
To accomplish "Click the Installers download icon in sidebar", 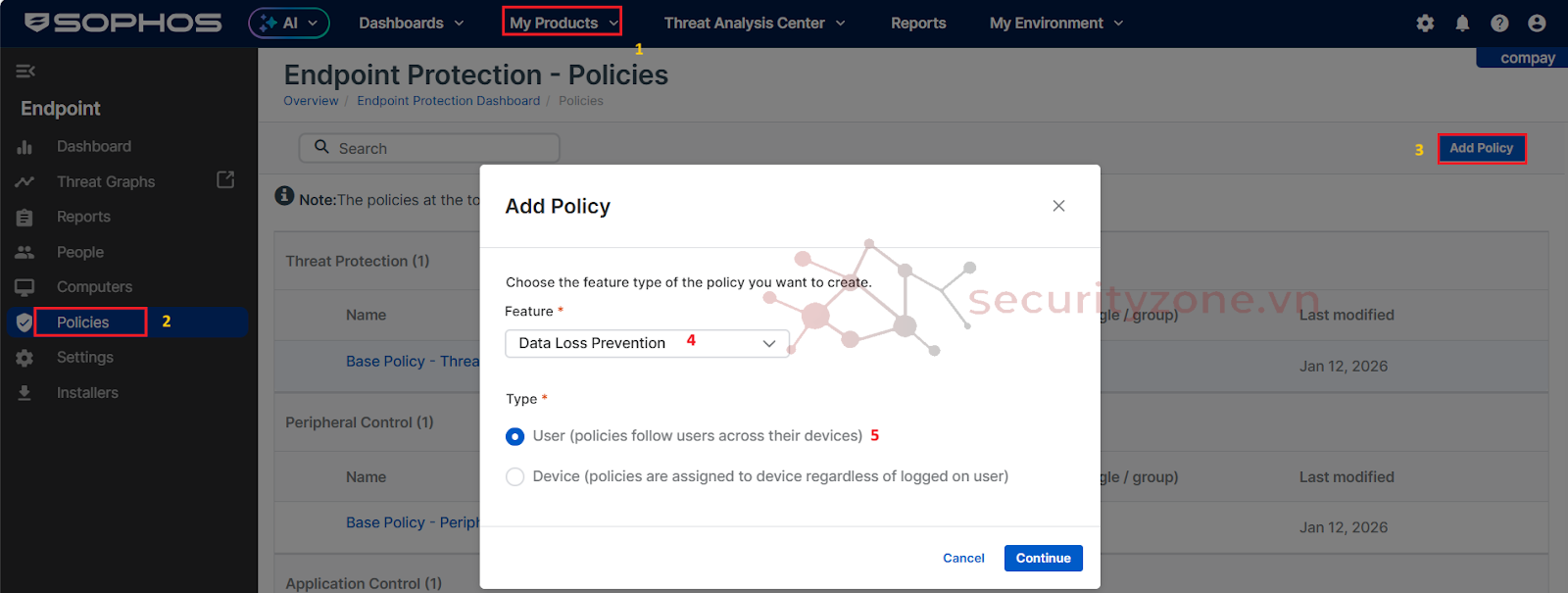I will pos(24,393).
